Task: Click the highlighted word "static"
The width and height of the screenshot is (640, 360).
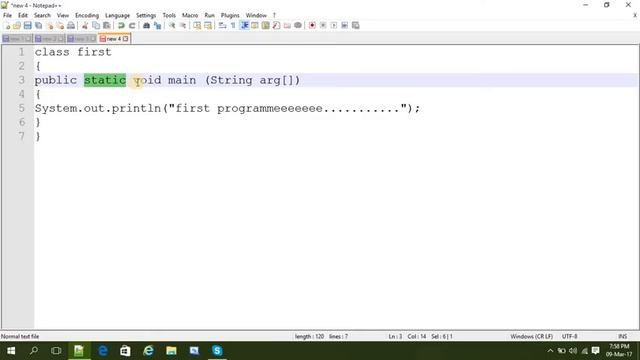Action: (x=105, y=80)
